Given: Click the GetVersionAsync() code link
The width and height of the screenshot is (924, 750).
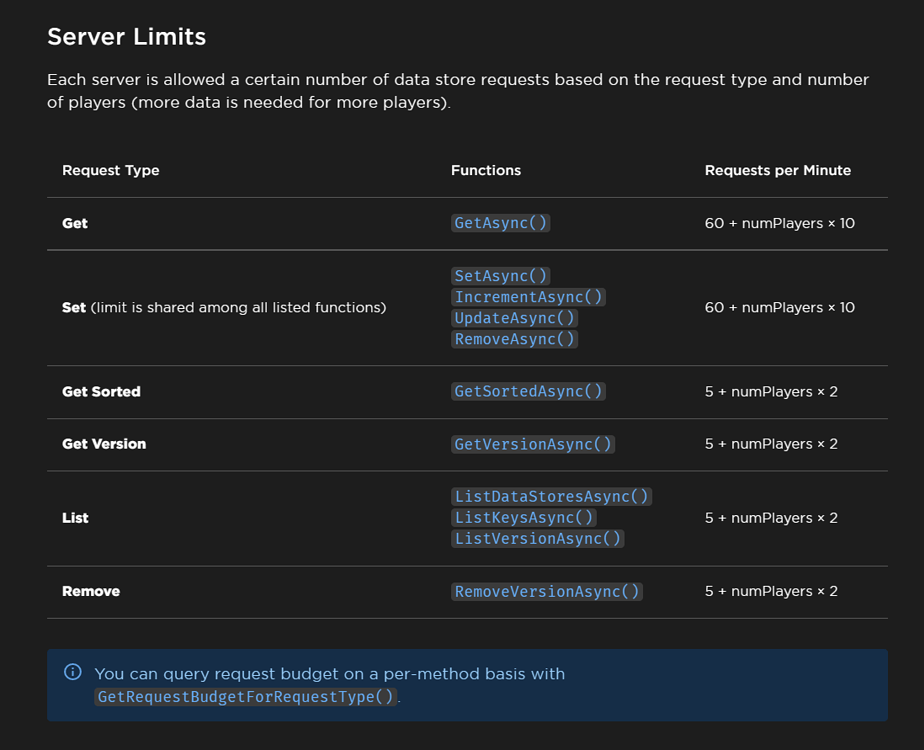Looking at the screenshot, I should [533, 443].
